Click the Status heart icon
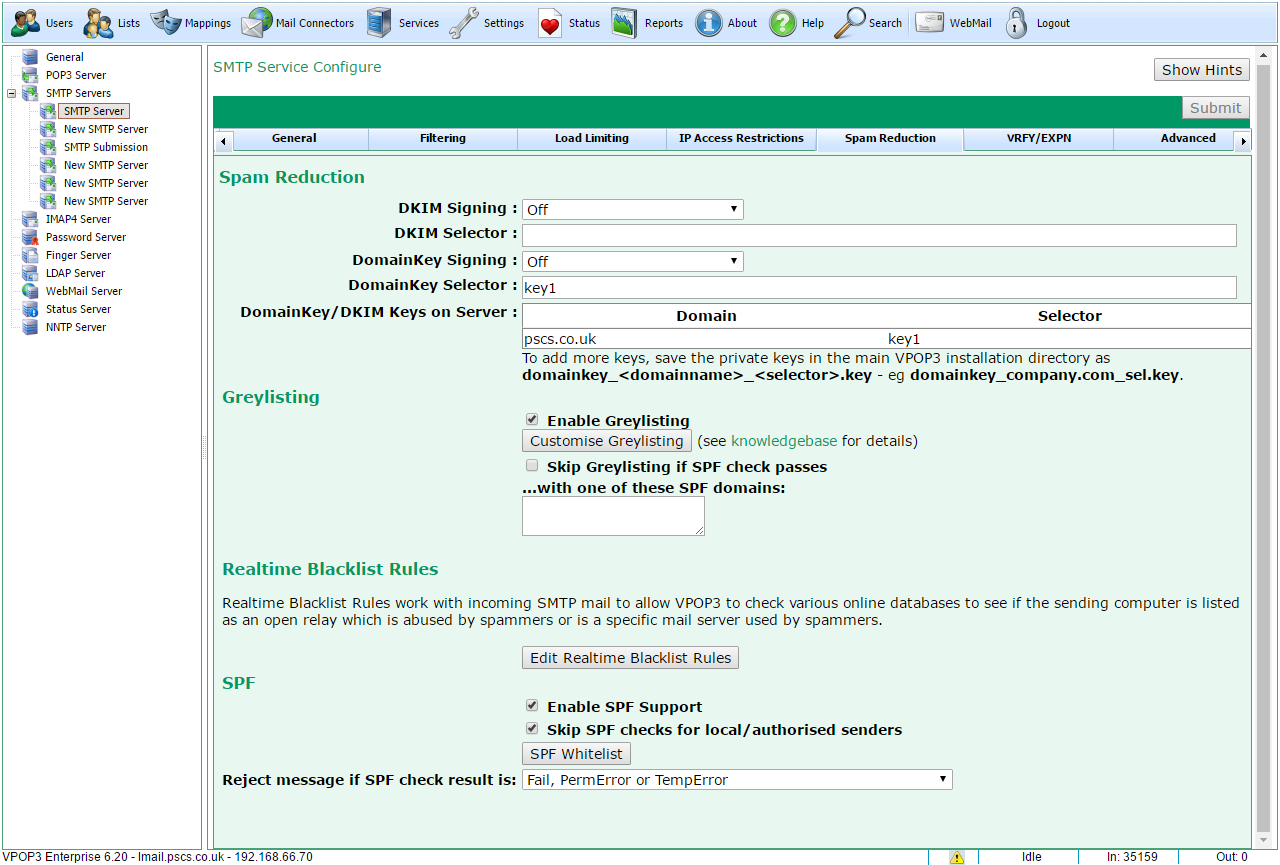 tap(549, 23)
